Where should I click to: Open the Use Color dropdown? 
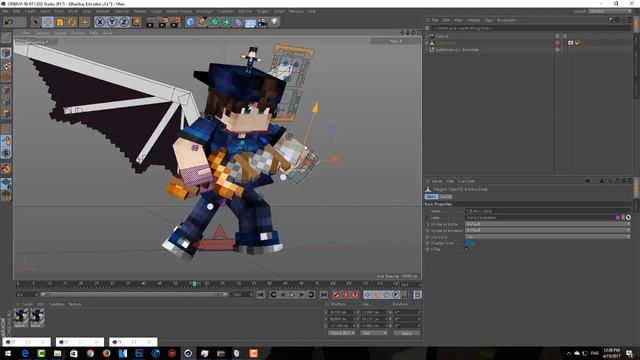[x=548, y=237]
